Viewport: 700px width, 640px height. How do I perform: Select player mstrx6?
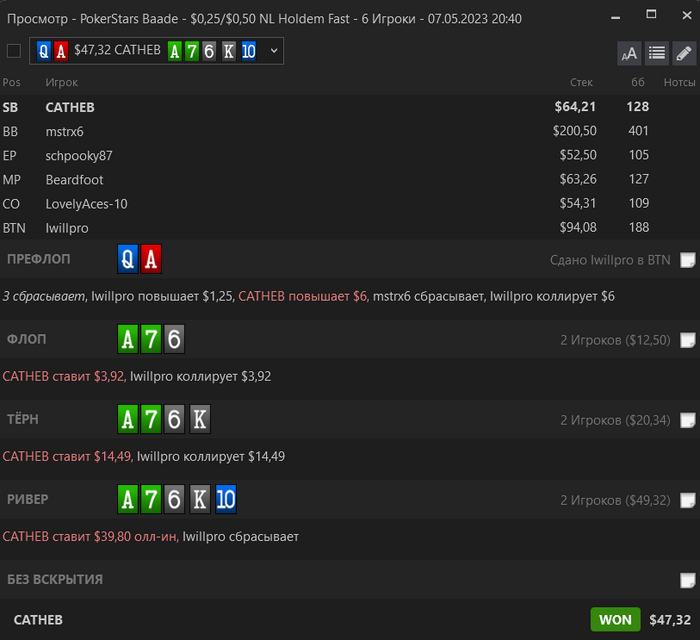350,131
